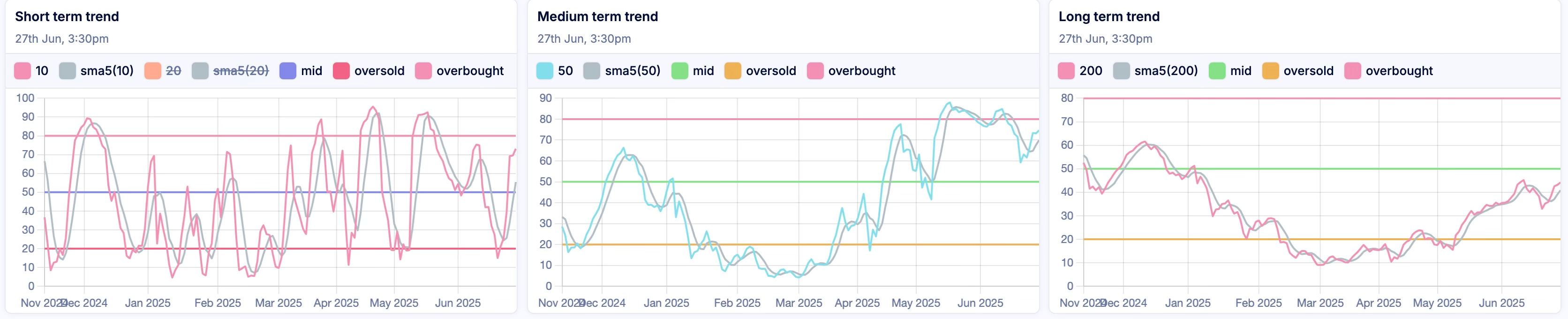The width and height of the screenshot is (1568, 319).
Task: Click orange oversold swatch in Medium term legend
Action: coord(733,71)
